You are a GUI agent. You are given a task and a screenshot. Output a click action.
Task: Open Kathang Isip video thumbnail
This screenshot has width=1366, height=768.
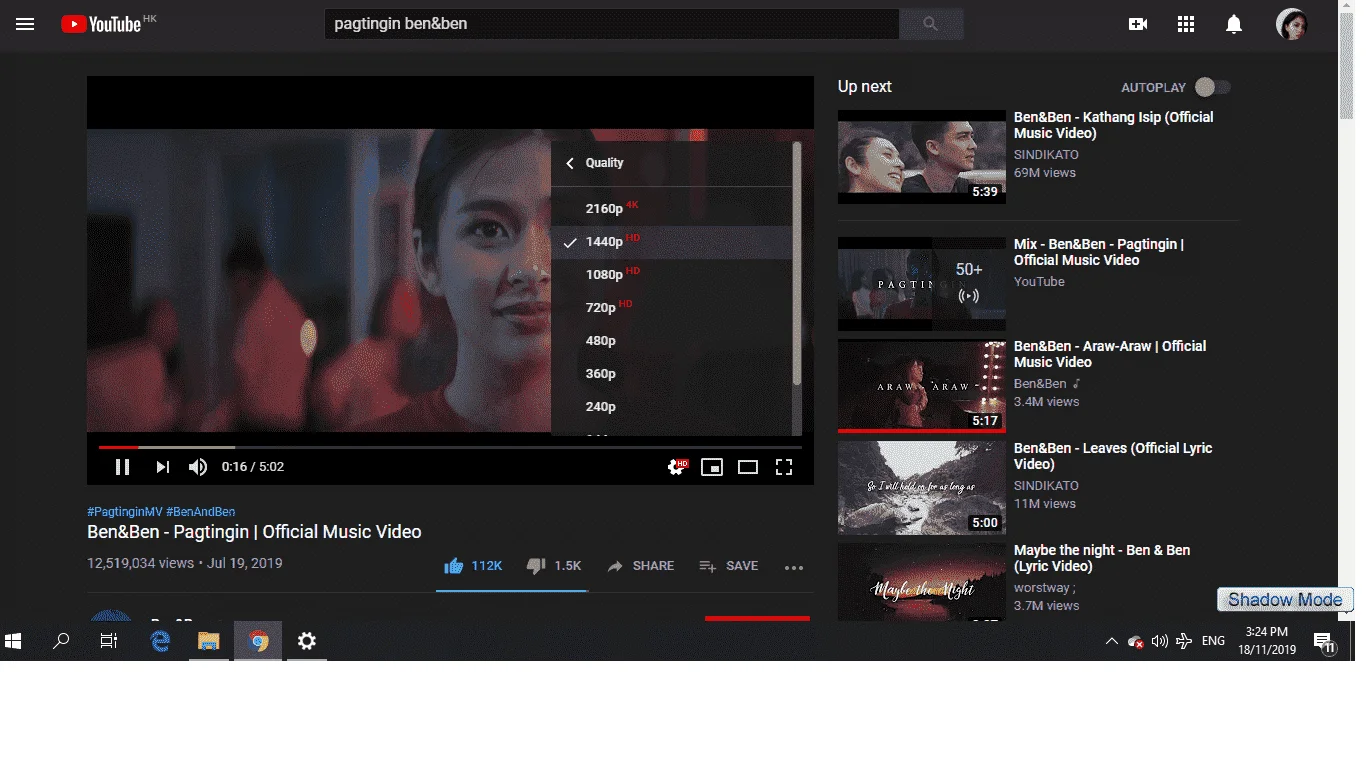pyautogui.click(x=922, y=157)
